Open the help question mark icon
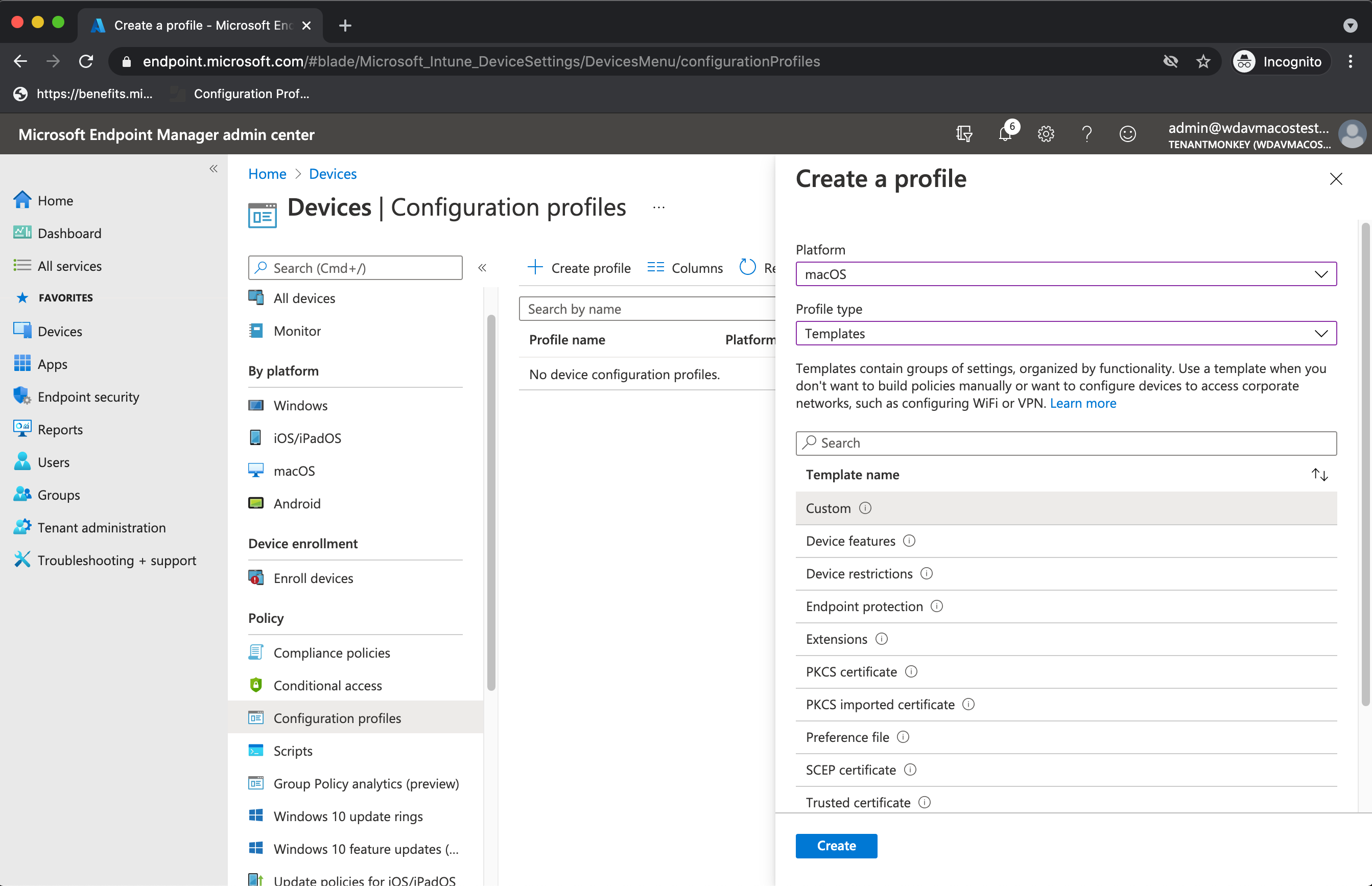The image size is (1372, 886). click(1087, 134)
